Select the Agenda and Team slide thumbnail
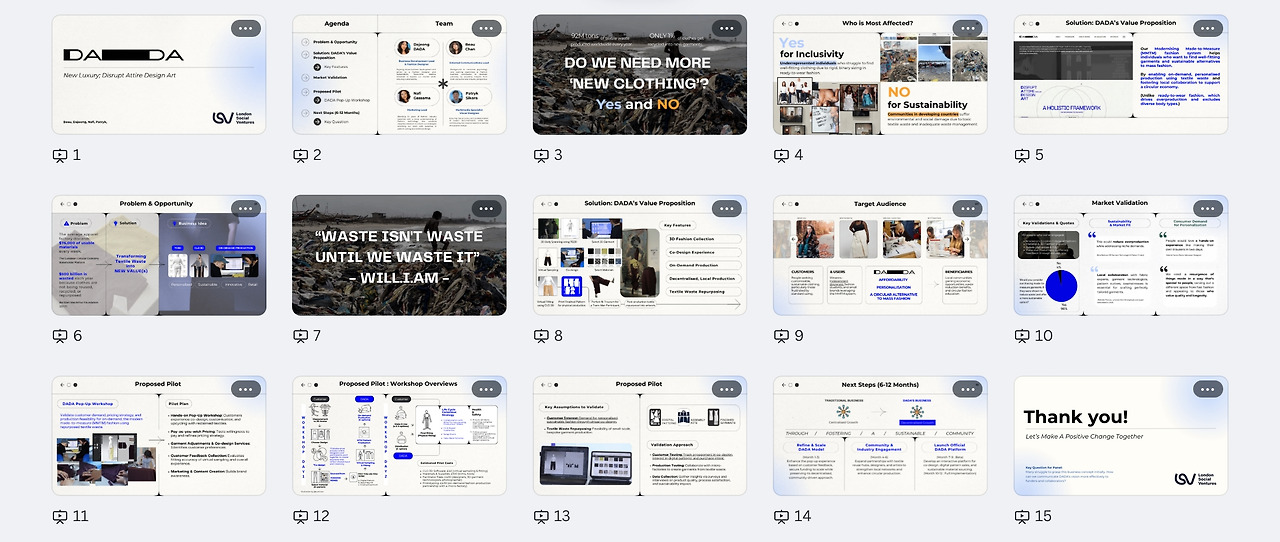This screenshot has height=542, width=1280. point(399,75)
